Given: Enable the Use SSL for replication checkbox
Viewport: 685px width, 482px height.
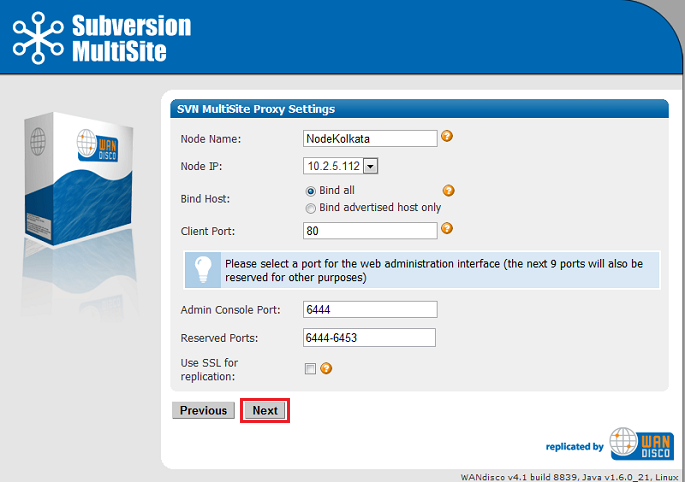Looking at the screenshot, I should click(310, 369).
